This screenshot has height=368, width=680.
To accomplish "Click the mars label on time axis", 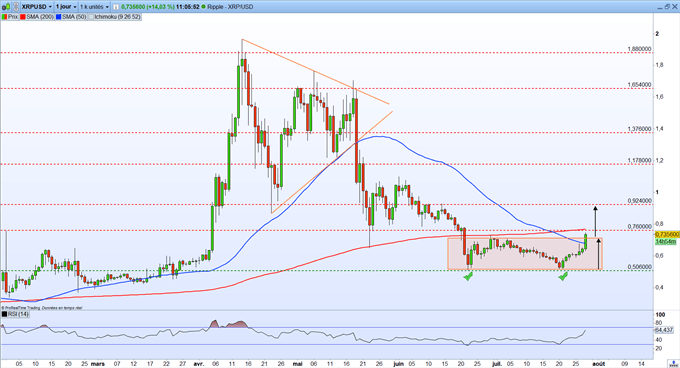I will 98,364.
